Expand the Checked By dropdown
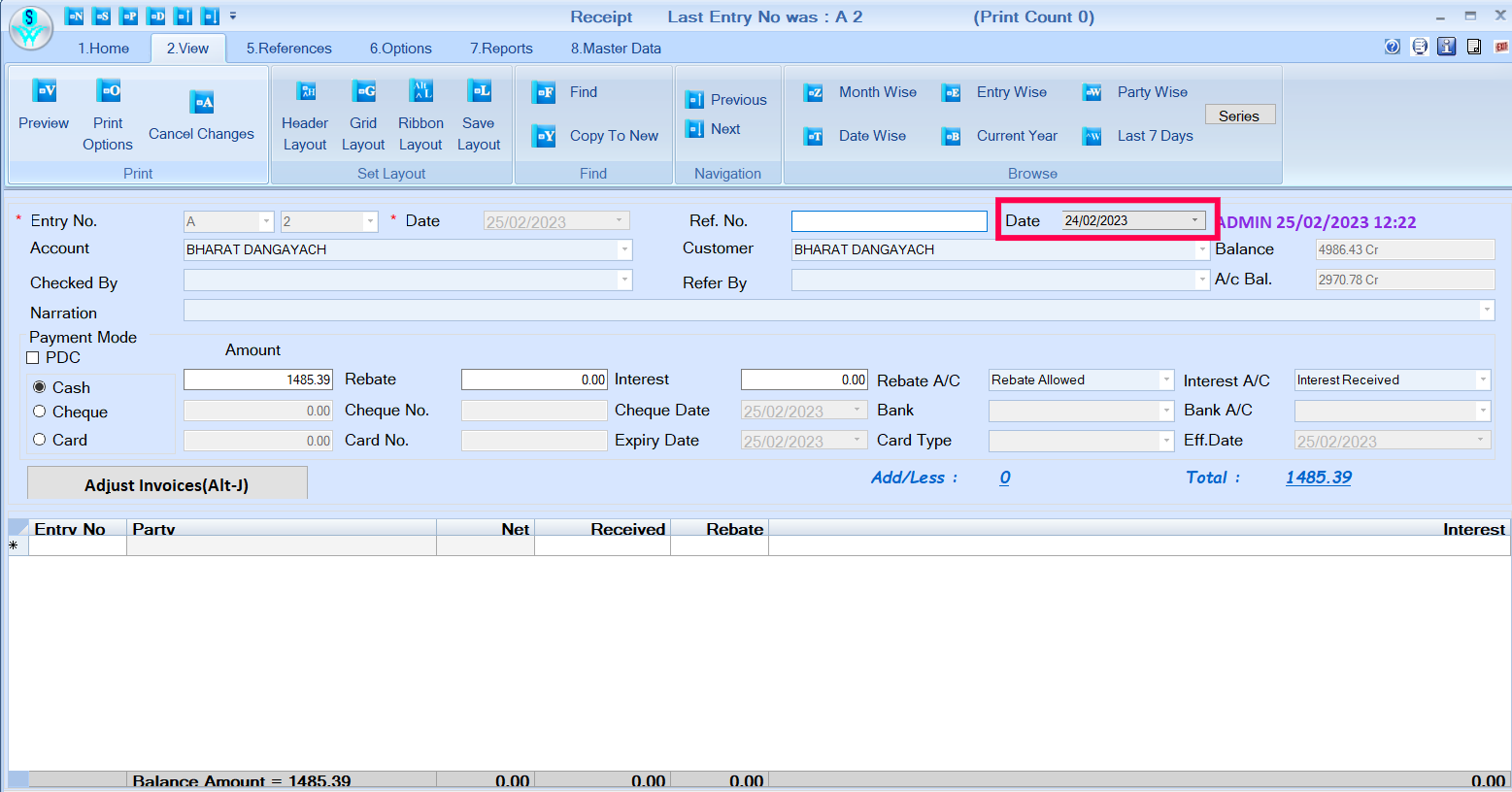 coord(624,280)
